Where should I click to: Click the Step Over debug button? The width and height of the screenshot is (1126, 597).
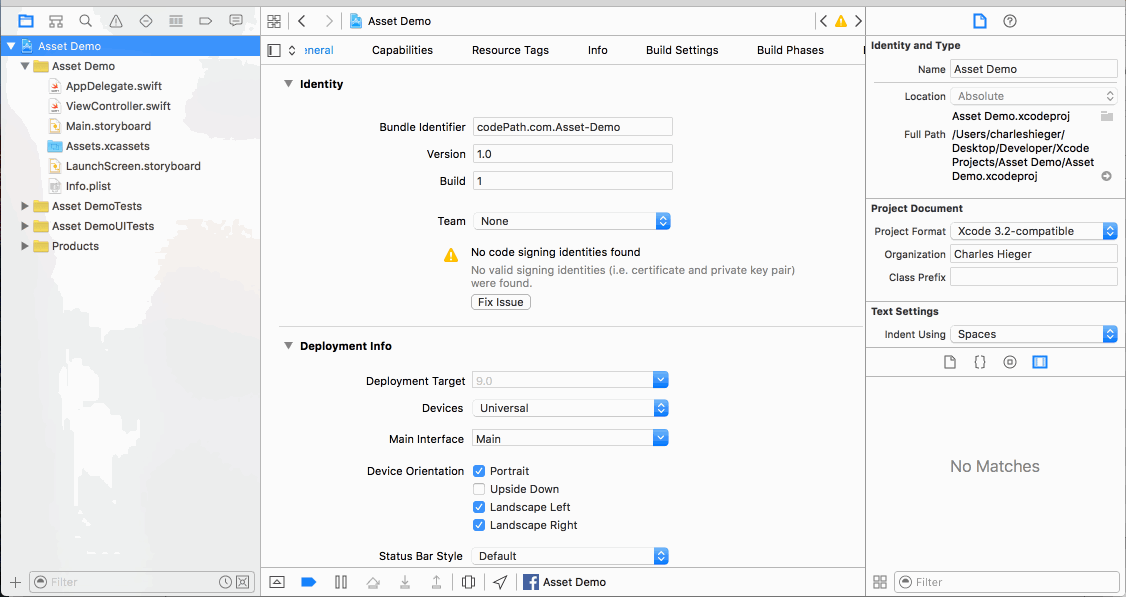click(373, 582)
